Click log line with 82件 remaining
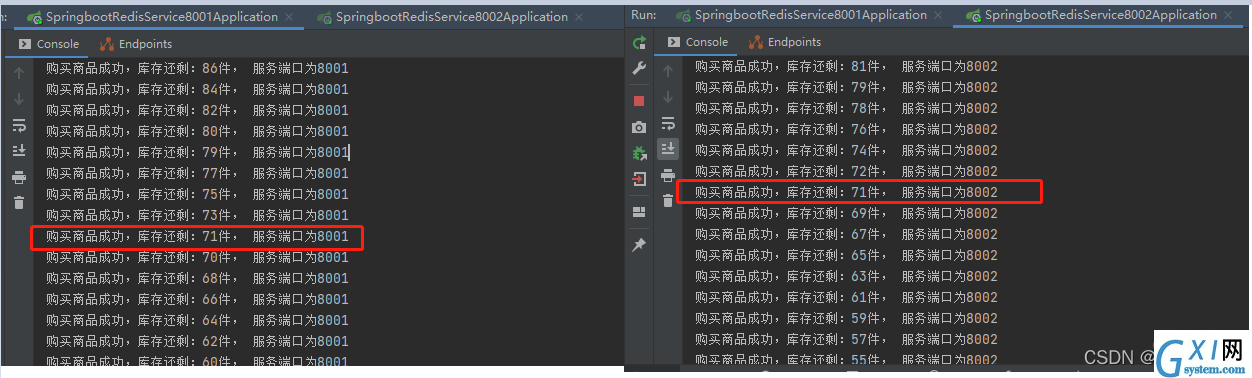 (x=198, y=110)
